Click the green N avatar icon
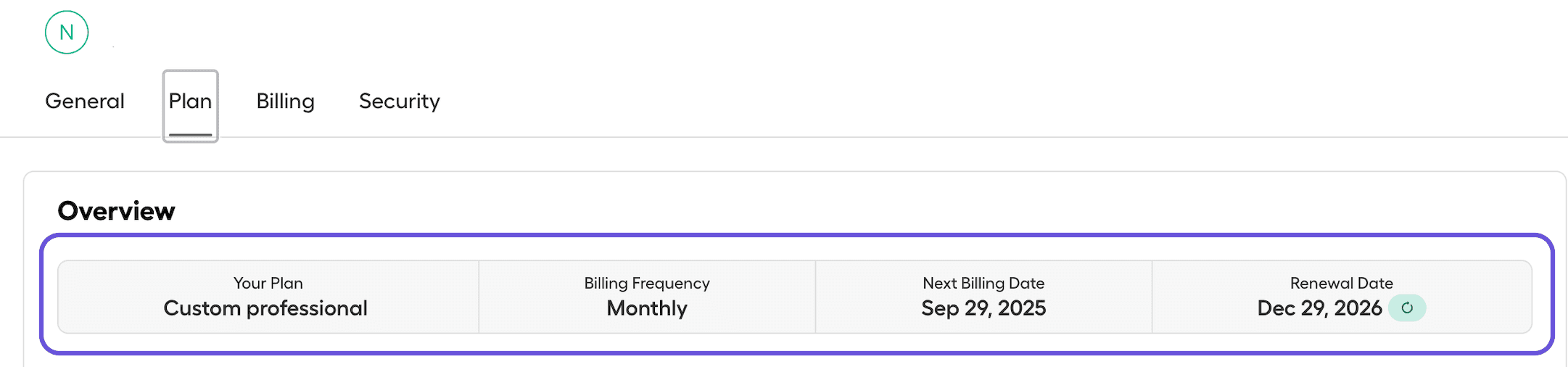Viewport: 1568px width, 367px height. click(x=67, y=33)
